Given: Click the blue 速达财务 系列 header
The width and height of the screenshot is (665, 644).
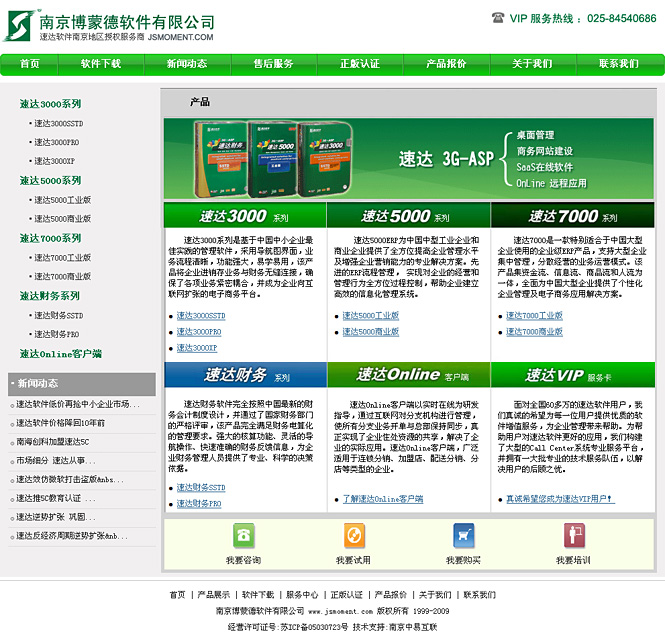Looking at the screenshot, I should click(246, 375).
